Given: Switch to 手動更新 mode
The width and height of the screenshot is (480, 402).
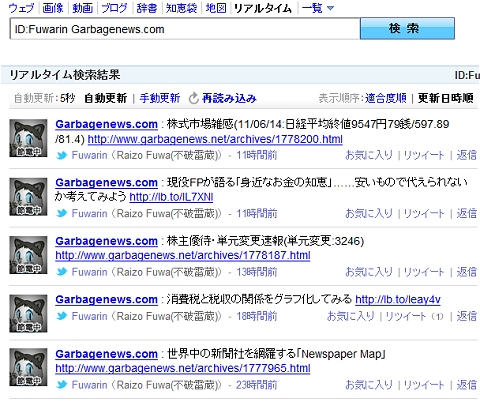Looking at the screenshot, I should click(160, 98).
